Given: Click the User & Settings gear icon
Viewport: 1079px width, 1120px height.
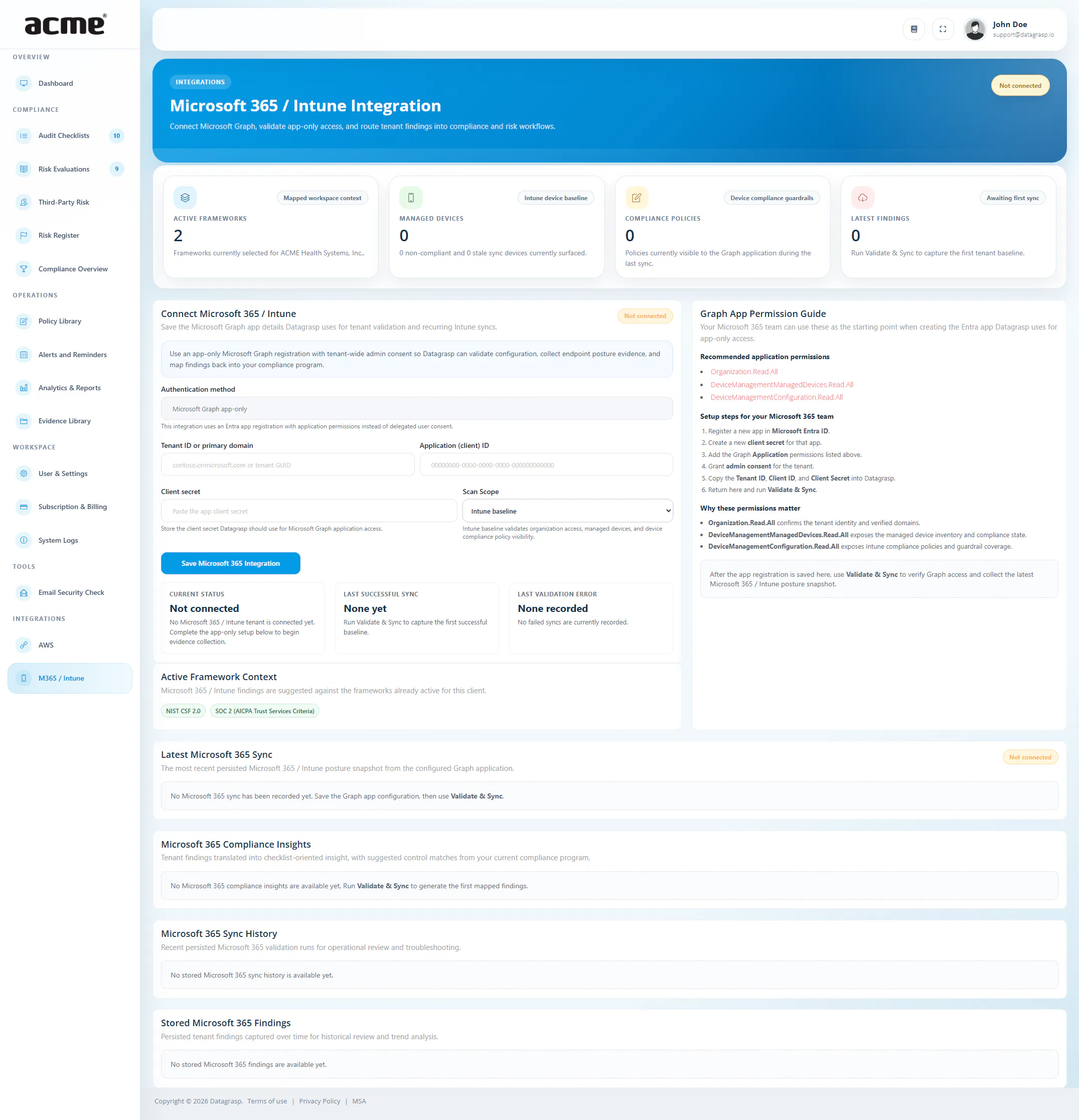Looking at the screenshot, I should 24,473.
